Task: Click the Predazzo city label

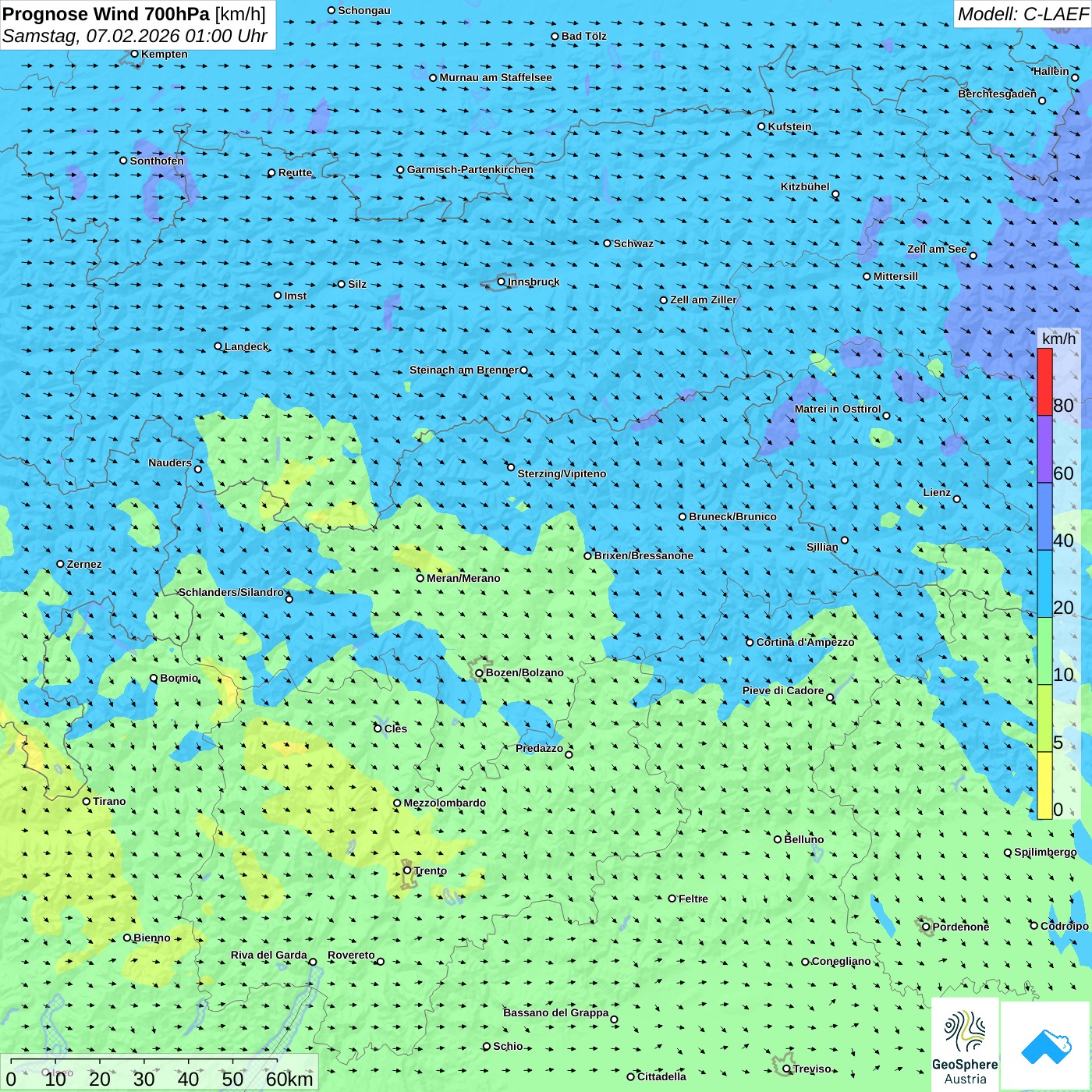Action: click(x=539, y=748)
